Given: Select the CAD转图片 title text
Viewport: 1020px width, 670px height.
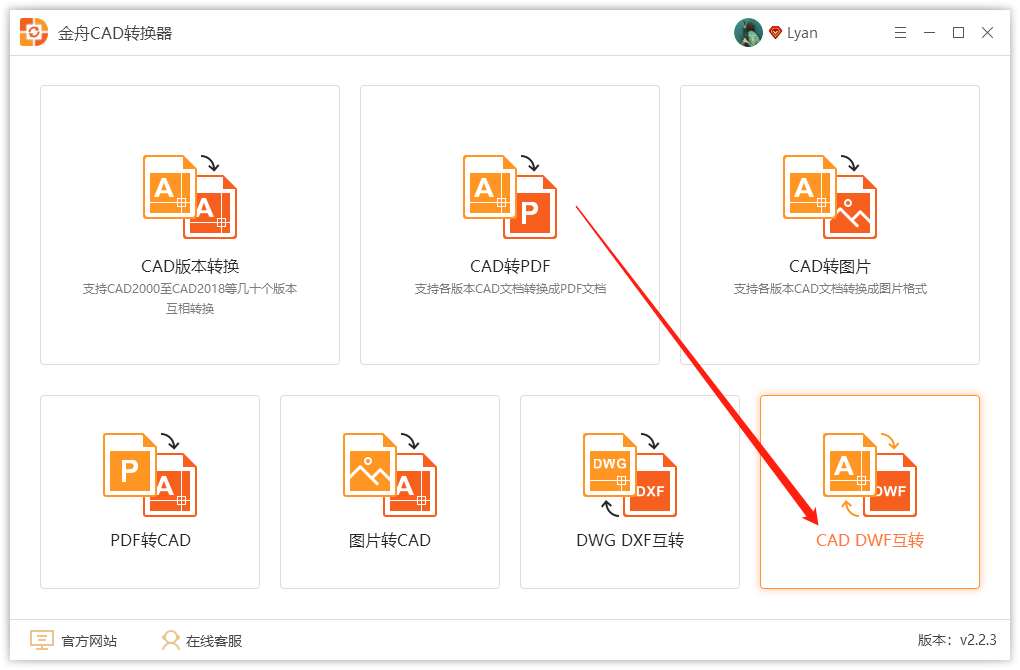Looking at the screenshot, I should pyautogui.click(x=829, y=266).
